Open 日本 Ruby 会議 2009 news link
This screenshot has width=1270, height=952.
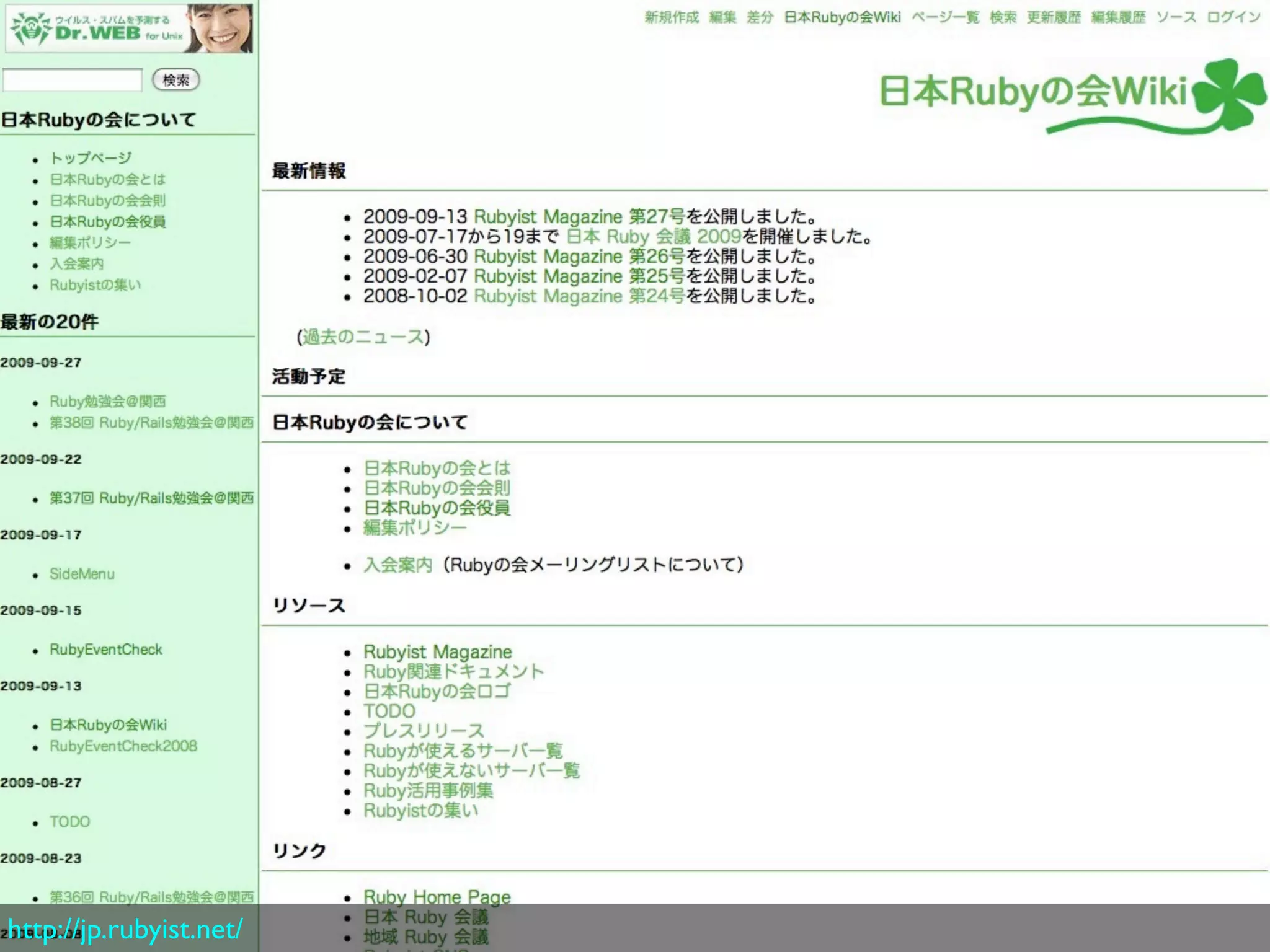[654, 236]
